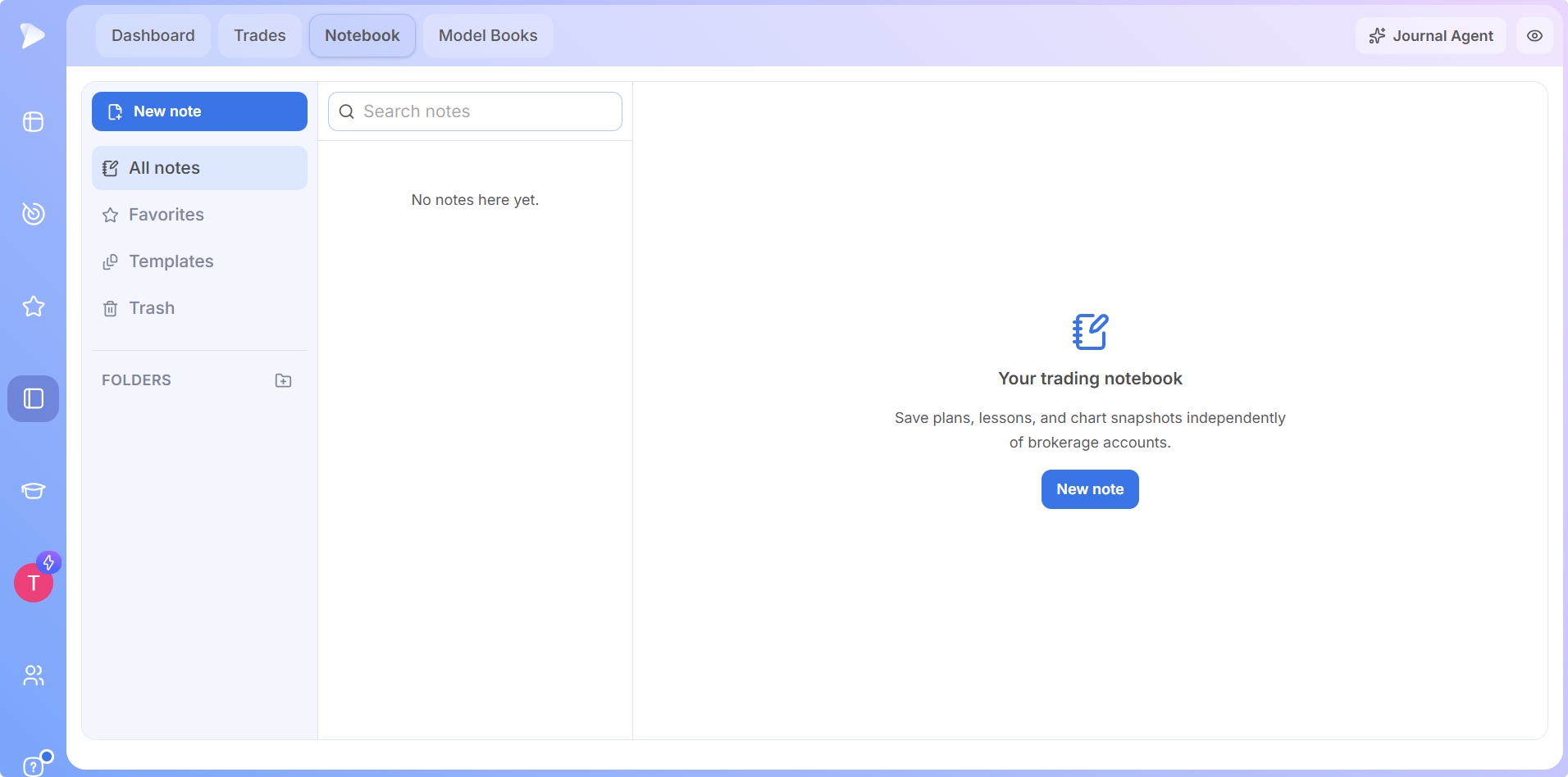The image size is (1568, 777).
Task: Click the 'Your trading notebook' heading
Action: (1090, 379)
